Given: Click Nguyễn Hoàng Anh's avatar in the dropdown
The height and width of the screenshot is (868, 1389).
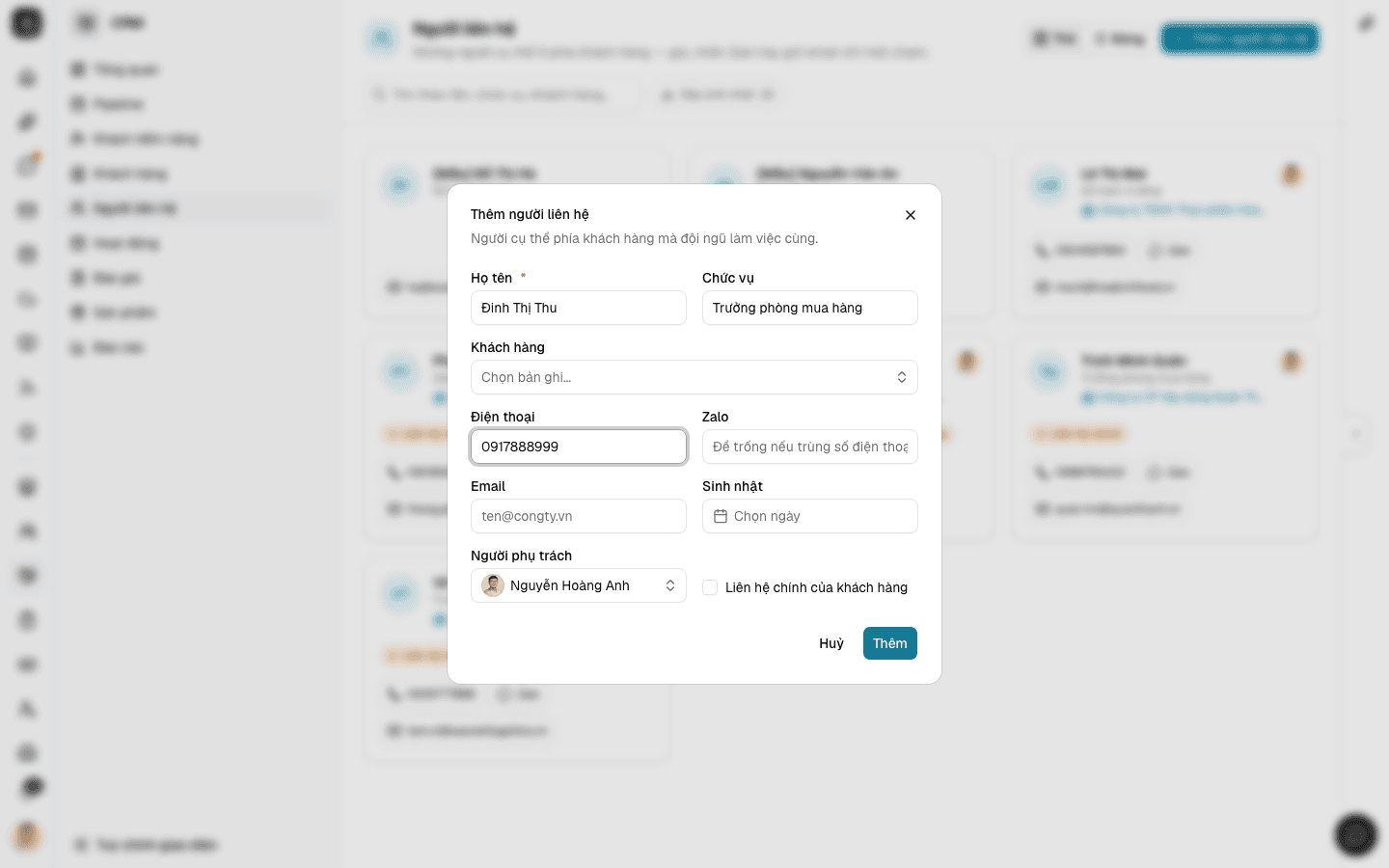Looking at the screenshot, I should (x=493, y=585).
